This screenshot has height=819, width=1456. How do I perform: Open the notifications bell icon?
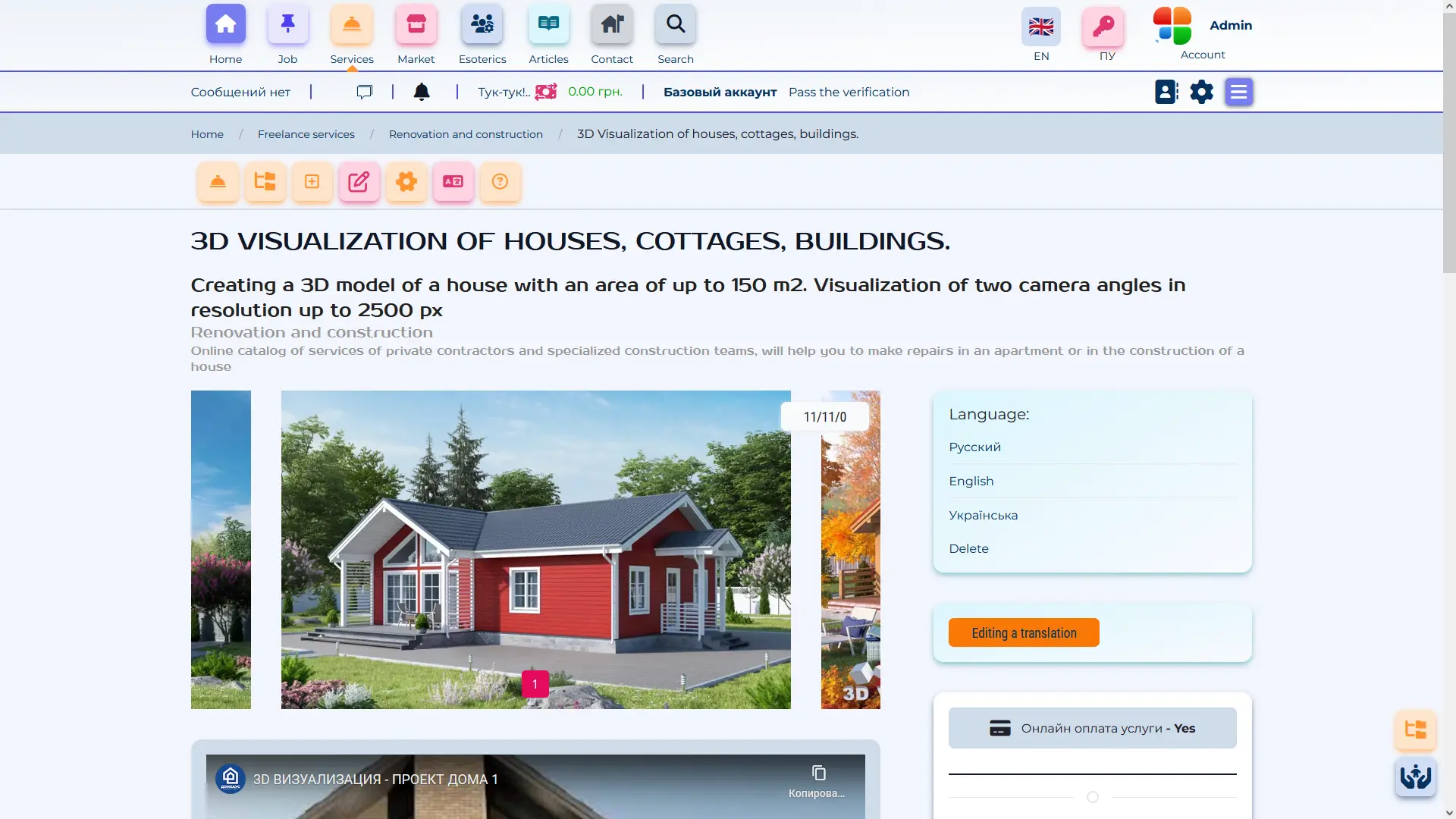coord(422,92)
